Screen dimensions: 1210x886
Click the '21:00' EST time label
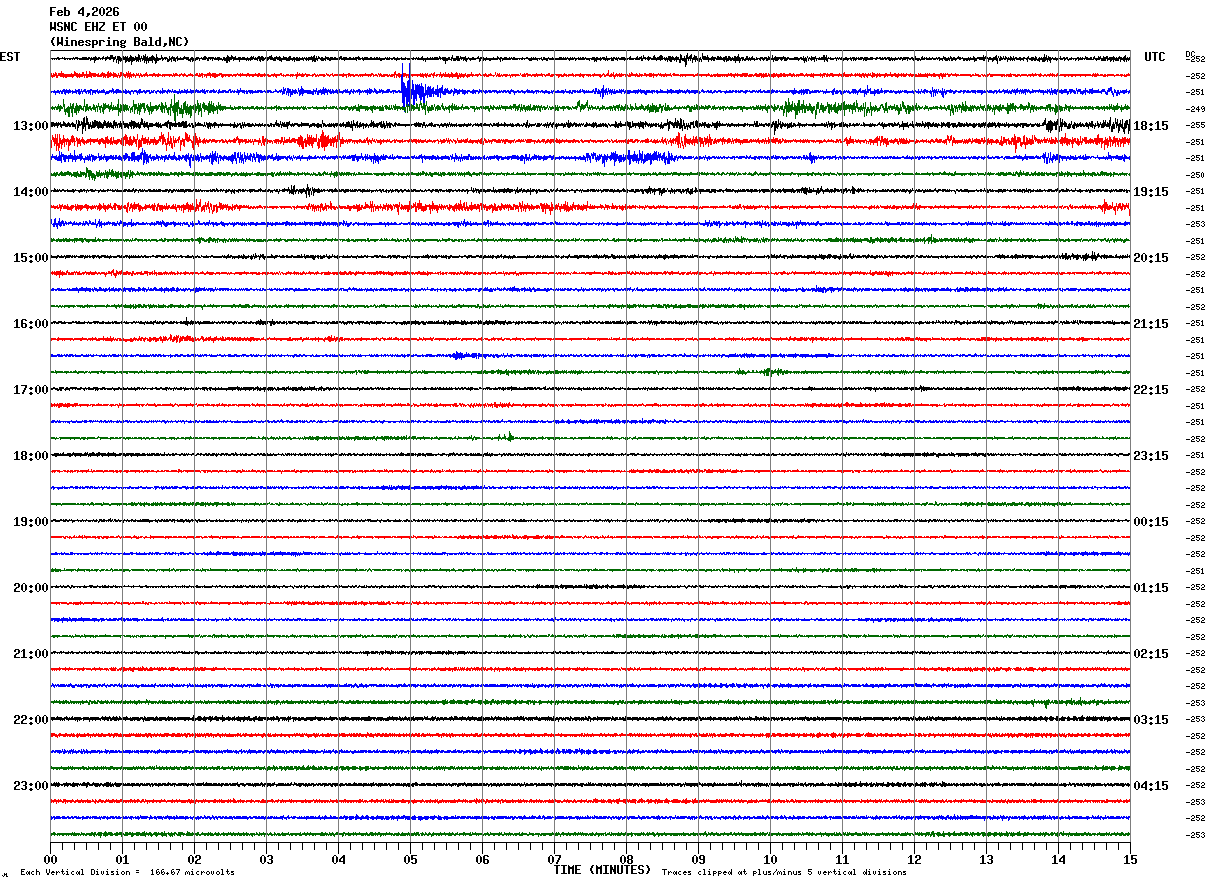click(31, 654)
